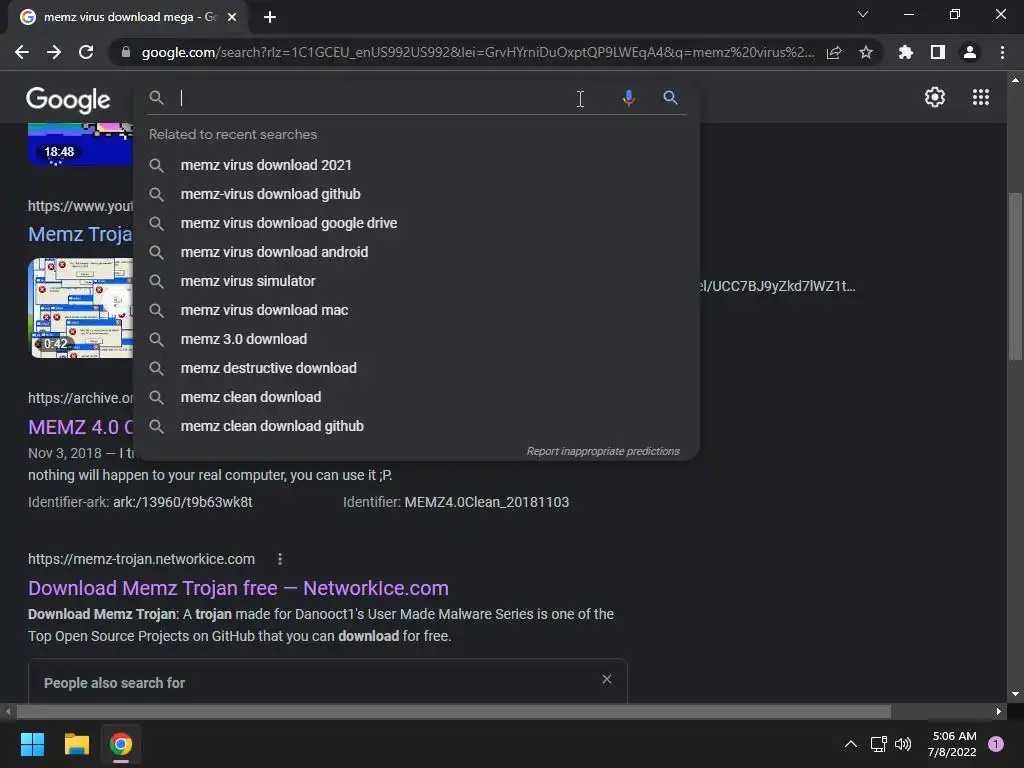Click ark:/13960/t9b63wk8t identifier text
1024x768 pixels.
pos(182,502)
